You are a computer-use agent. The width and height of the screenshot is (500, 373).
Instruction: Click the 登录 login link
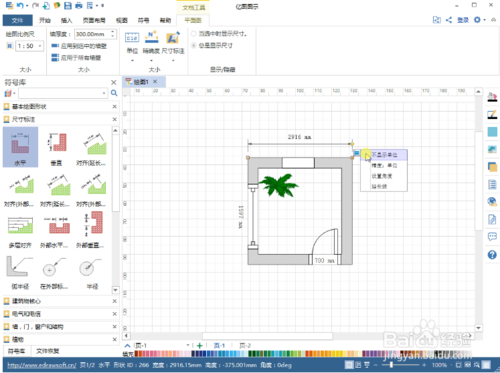pos(463,20)
